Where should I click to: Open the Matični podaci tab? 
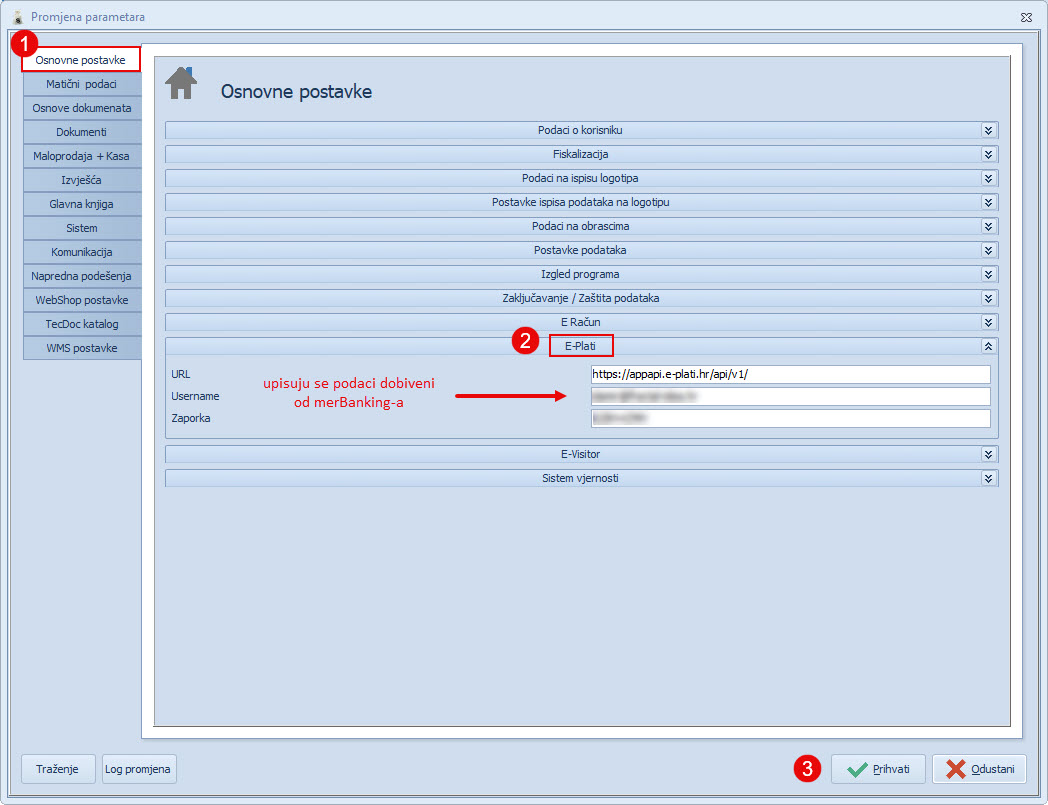click(81, 84)
